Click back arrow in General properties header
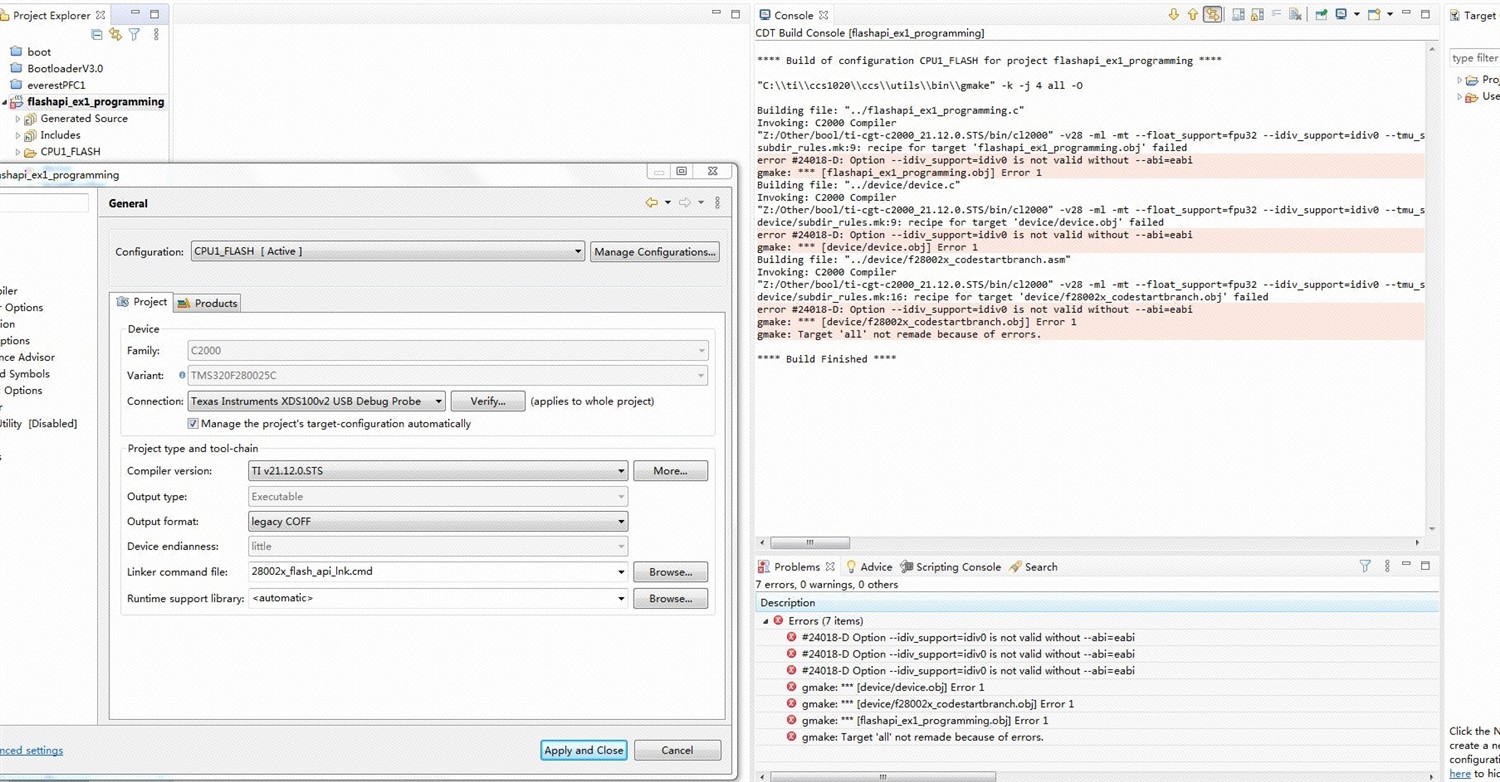Screen dimensions: 1500x782 click(652, 203)
